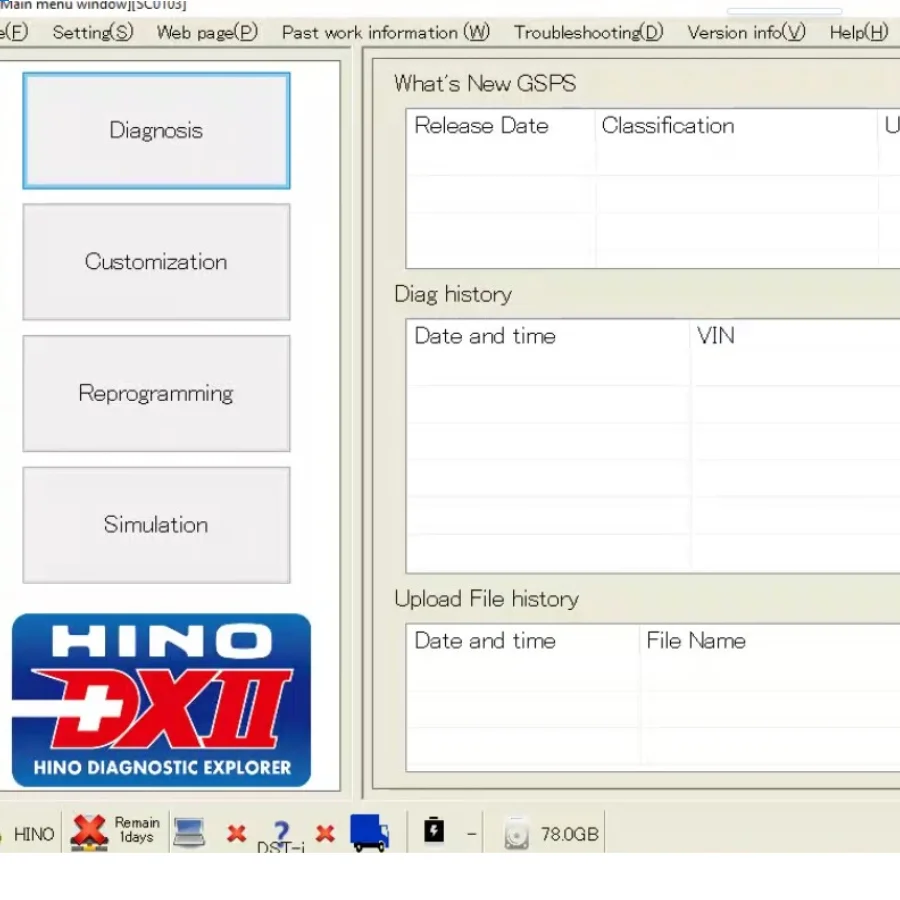Click the license Remain 1days status icon
The width and height of the screenshot is (900, 900).
coord(113,830)
